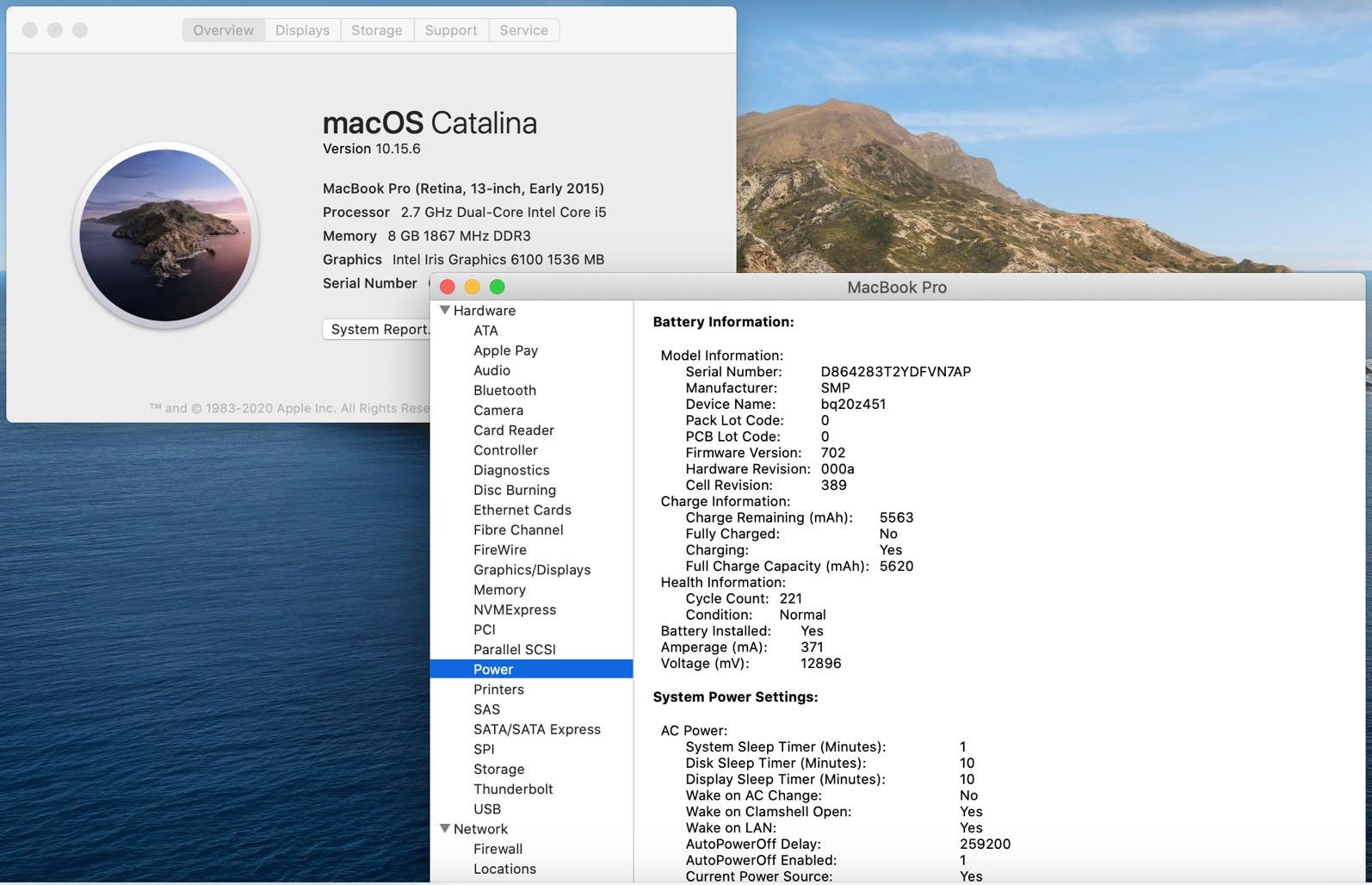Select SPI in the sidebar
The width and height of the screenshot is (1372, 885).
[x=484, y=749]
